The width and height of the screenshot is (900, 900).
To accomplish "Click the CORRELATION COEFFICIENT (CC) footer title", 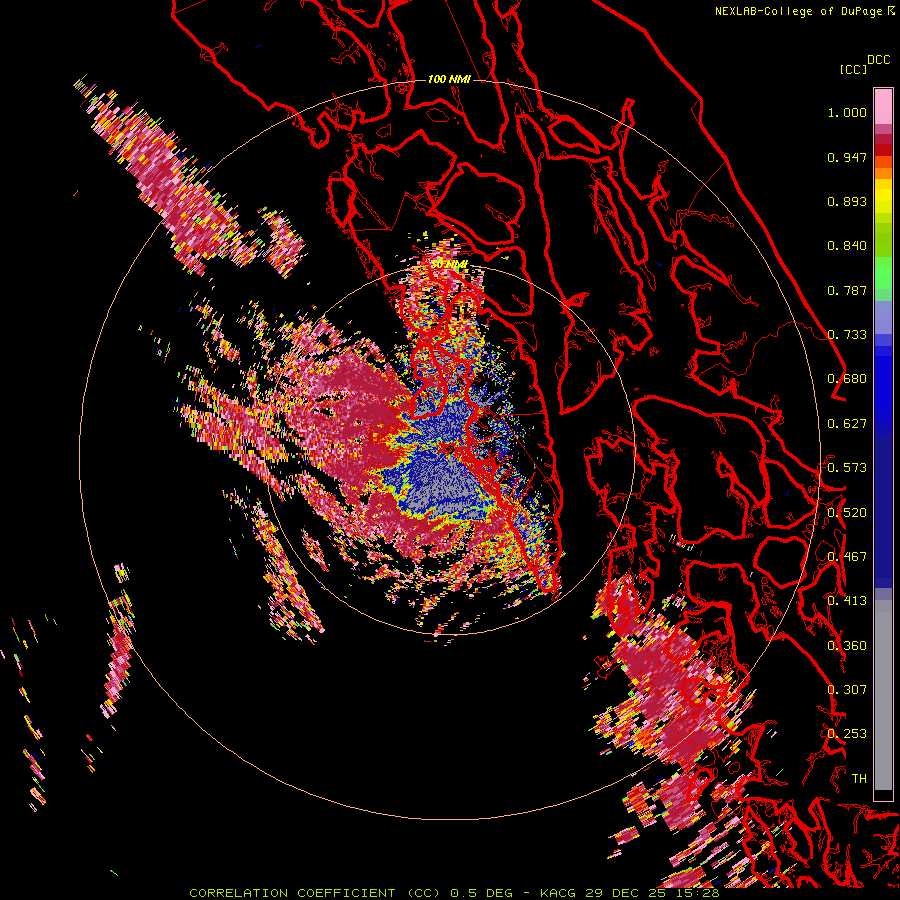I will [x=315, y=893].
